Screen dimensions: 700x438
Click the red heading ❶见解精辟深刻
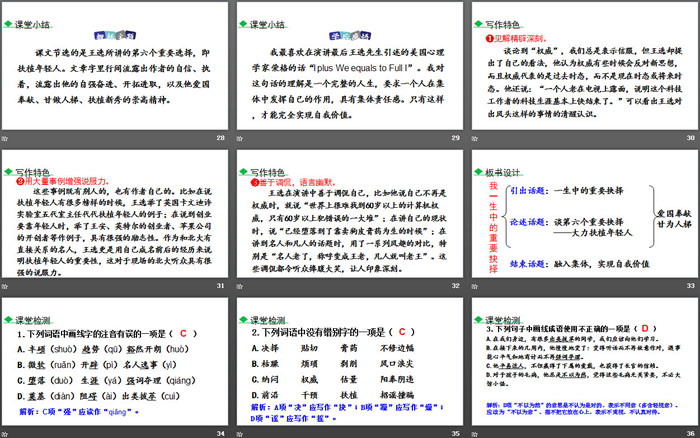517,39
